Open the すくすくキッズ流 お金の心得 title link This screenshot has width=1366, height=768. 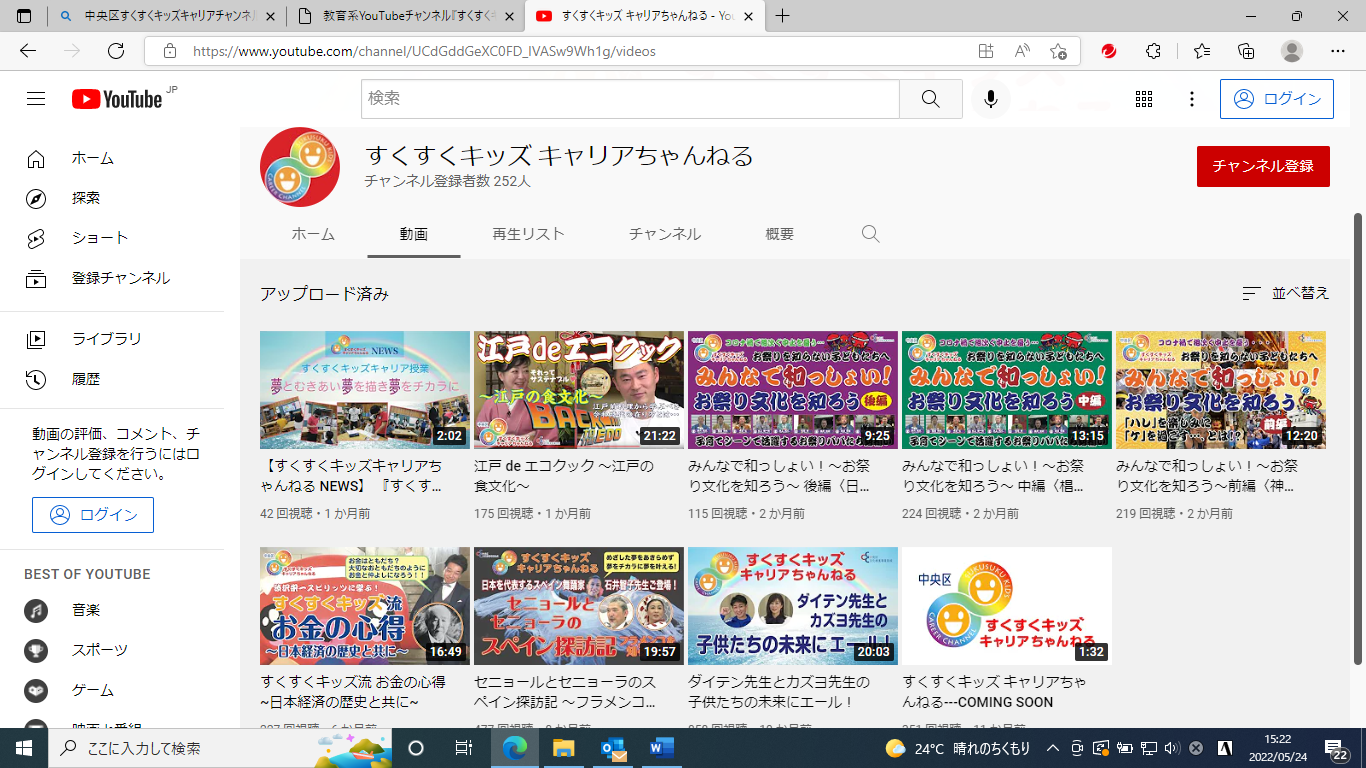pos(353,692)
